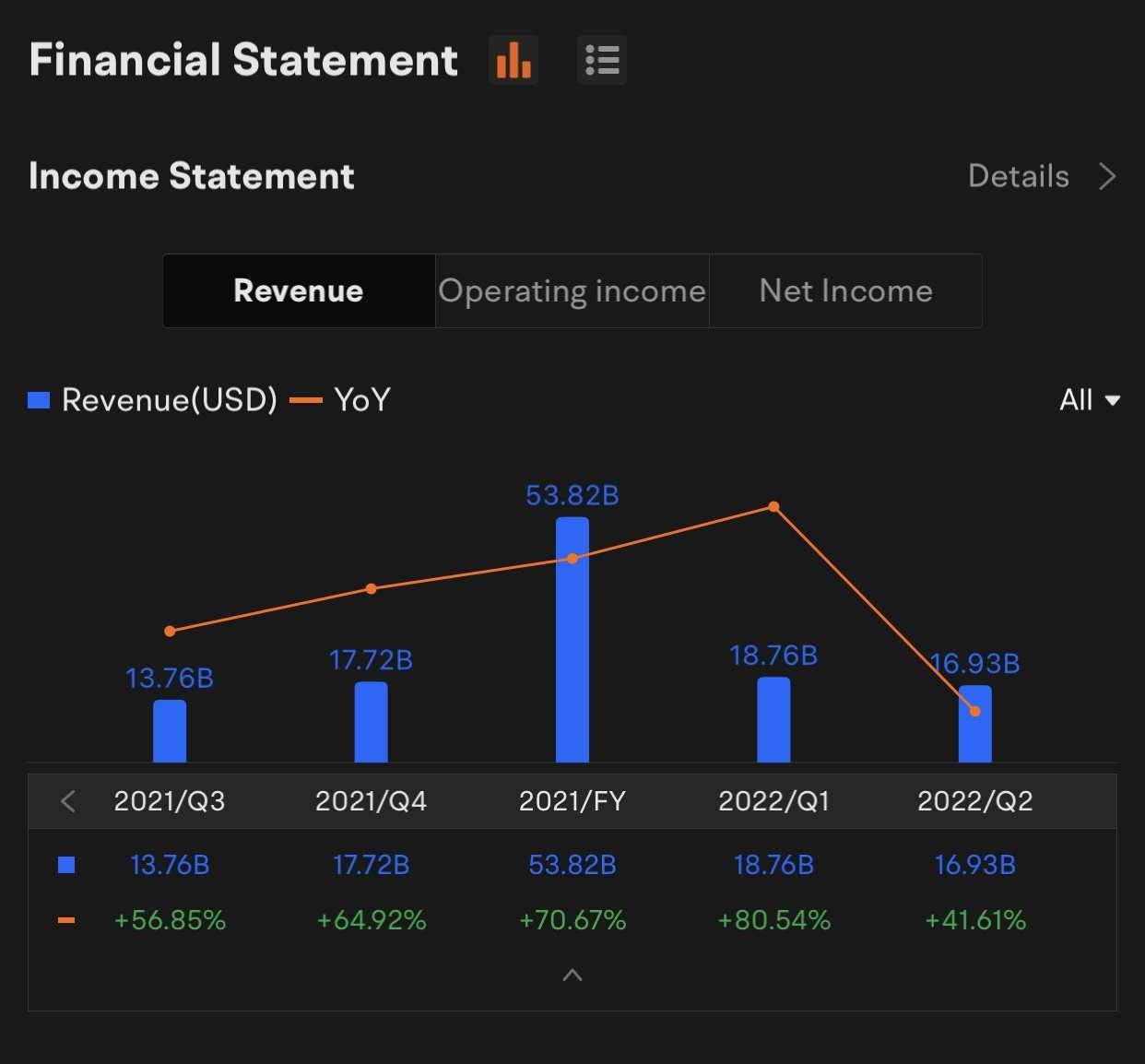Screen dimensions: 1145x1064
Task: Open income statement Details link
Action: click(x=1019, y=176)
